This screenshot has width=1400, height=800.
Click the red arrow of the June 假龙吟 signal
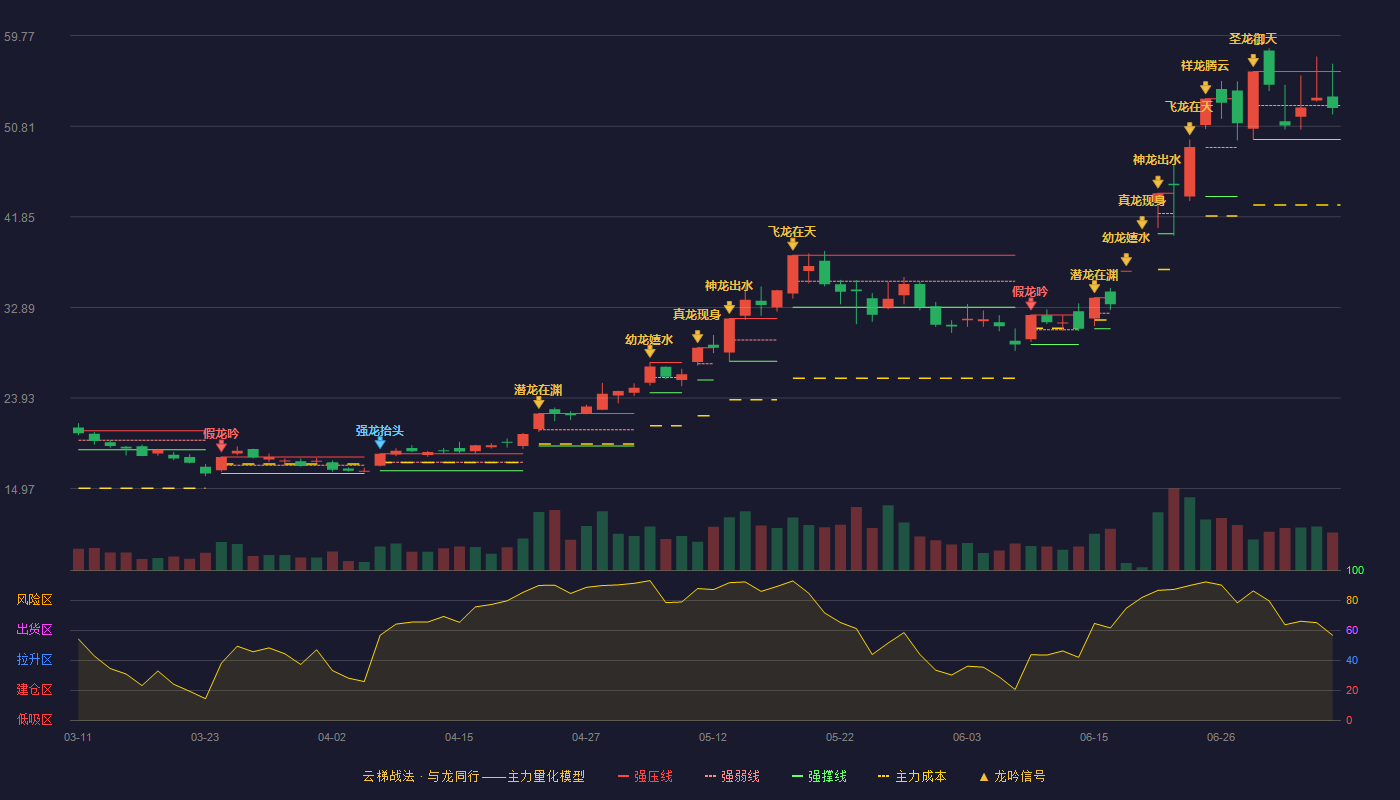point(1030,304)
